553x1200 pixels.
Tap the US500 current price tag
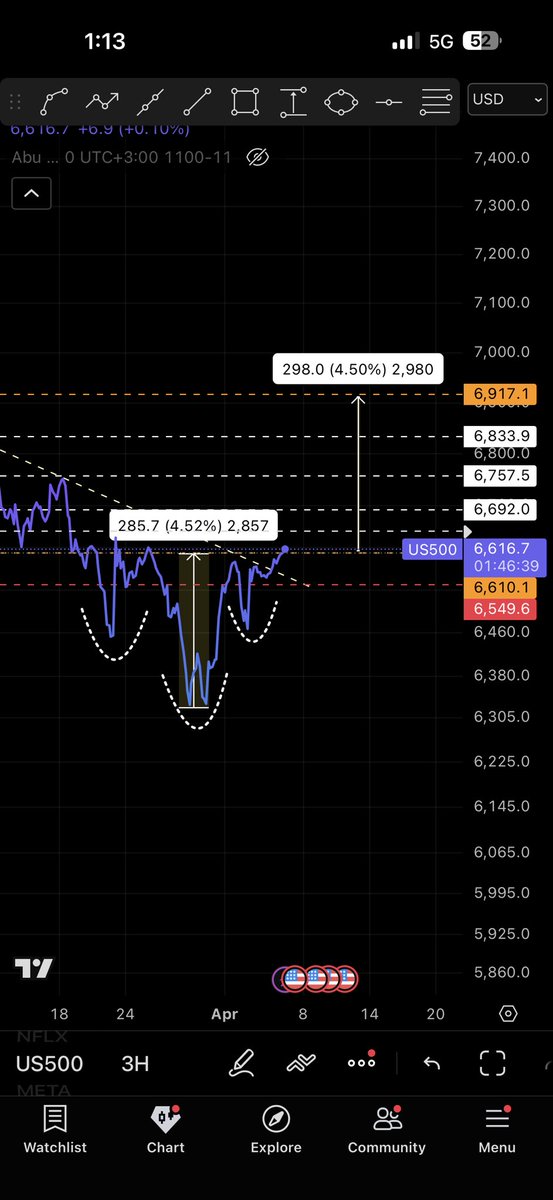click(474, 557)
